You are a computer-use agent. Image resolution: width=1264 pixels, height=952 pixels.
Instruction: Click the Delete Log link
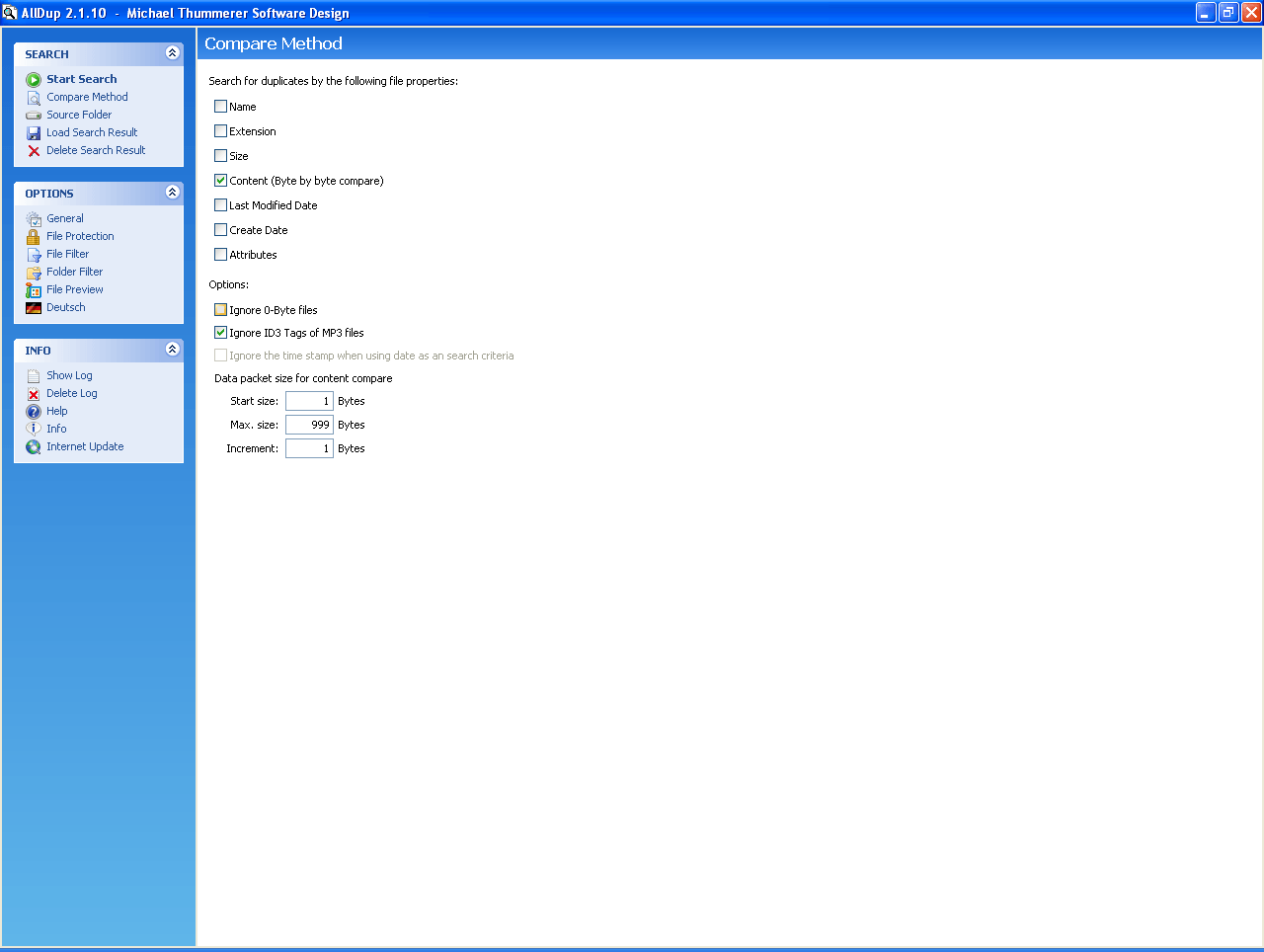(72, 393)
